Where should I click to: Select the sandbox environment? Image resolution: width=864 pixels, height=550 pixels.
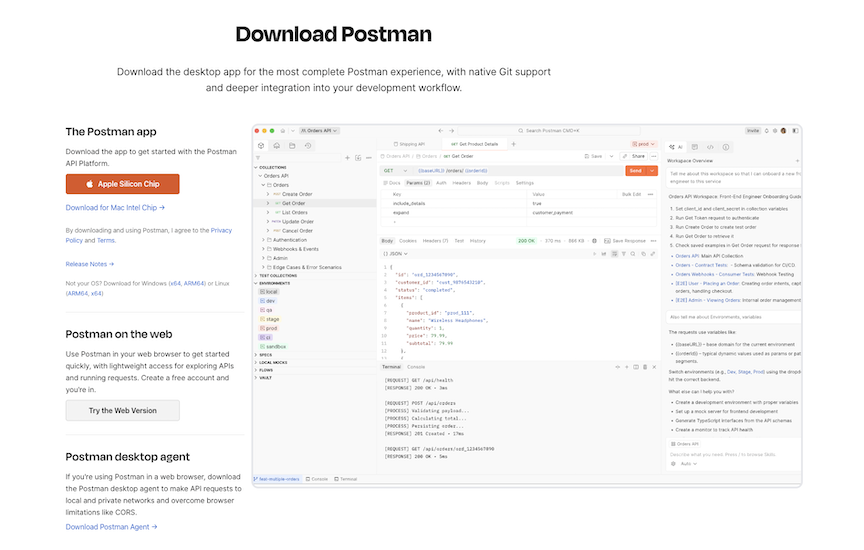pyautogui.click(x=273, y=347)
